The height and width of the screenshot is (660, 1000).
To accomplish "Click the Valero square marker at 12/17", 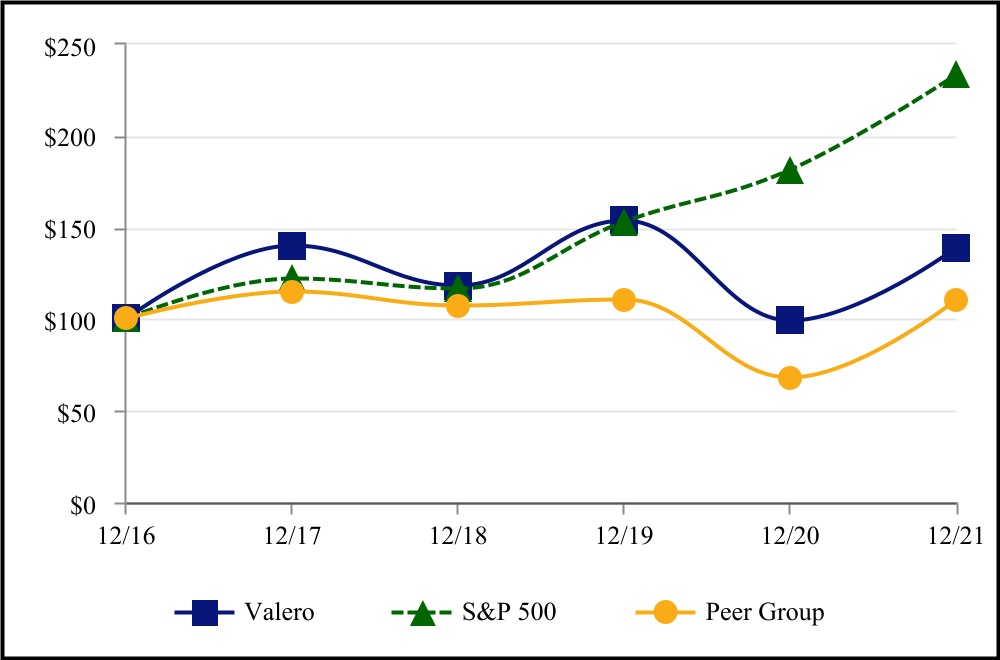I will tap(291, 245).
